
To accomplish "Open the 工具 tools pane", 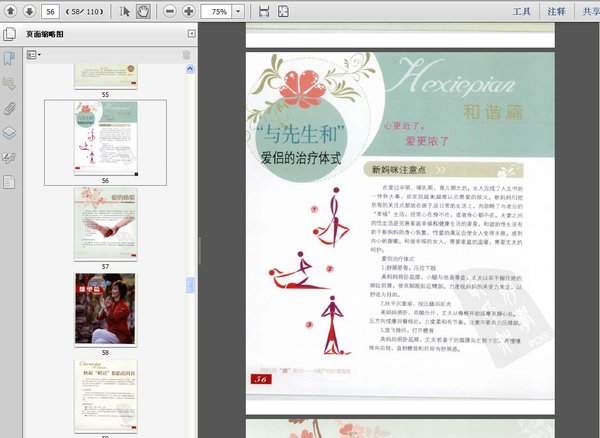I will (x=522, y=11).
